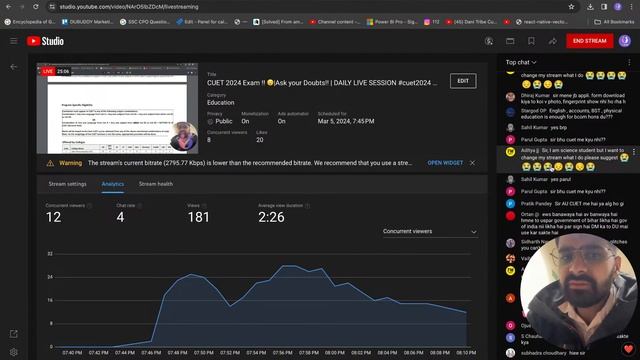Image resolution: width=640 pixels, height=360 pixels.
Task: Click Pratik Pandey's chat message
Action: [572, 203]
